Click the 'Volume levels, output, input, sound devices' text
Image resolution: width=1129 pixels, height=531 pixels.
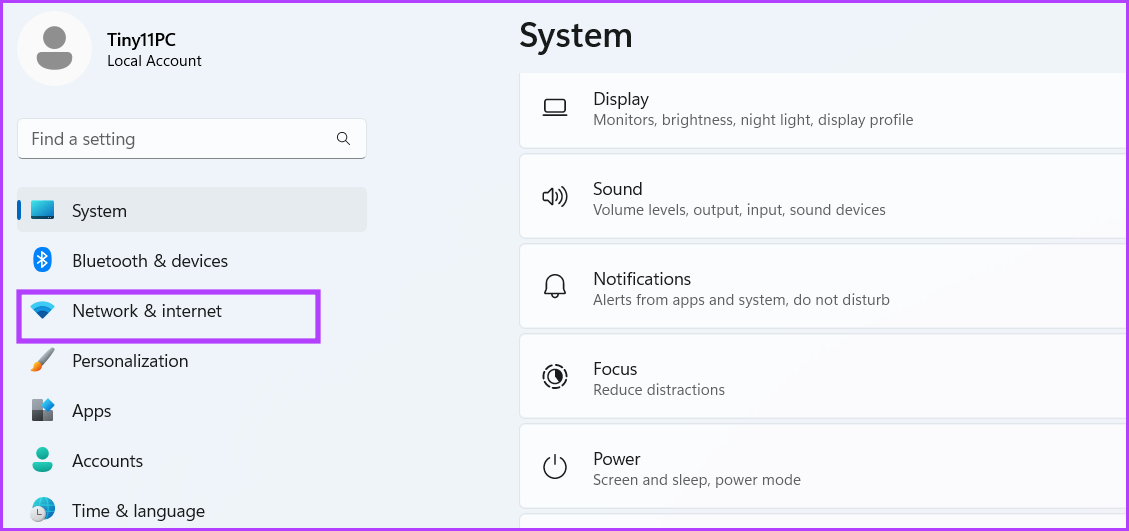coord(739,210)
